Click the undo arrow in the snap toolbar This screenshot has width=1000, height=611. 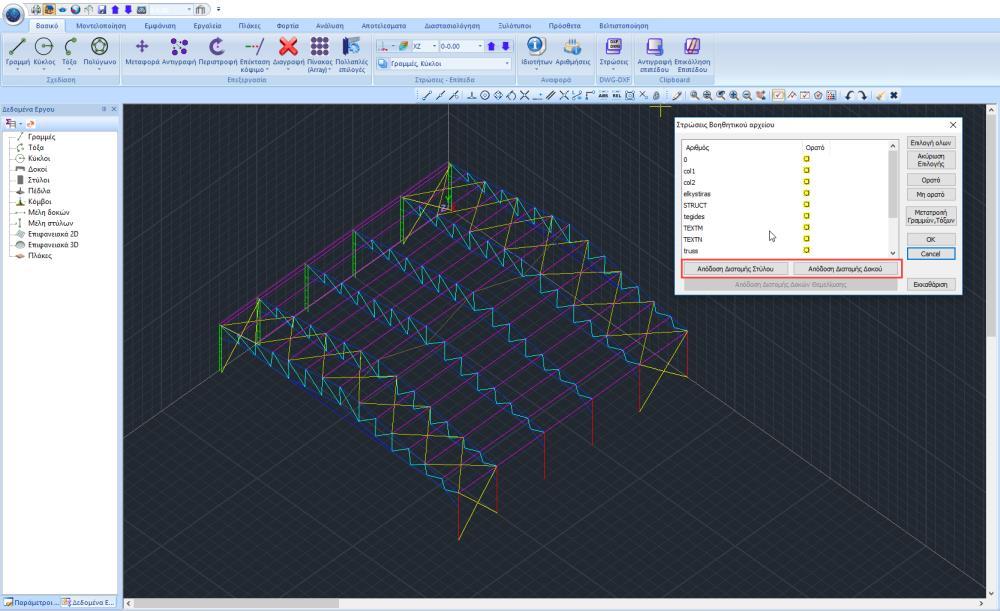(849, 95)
